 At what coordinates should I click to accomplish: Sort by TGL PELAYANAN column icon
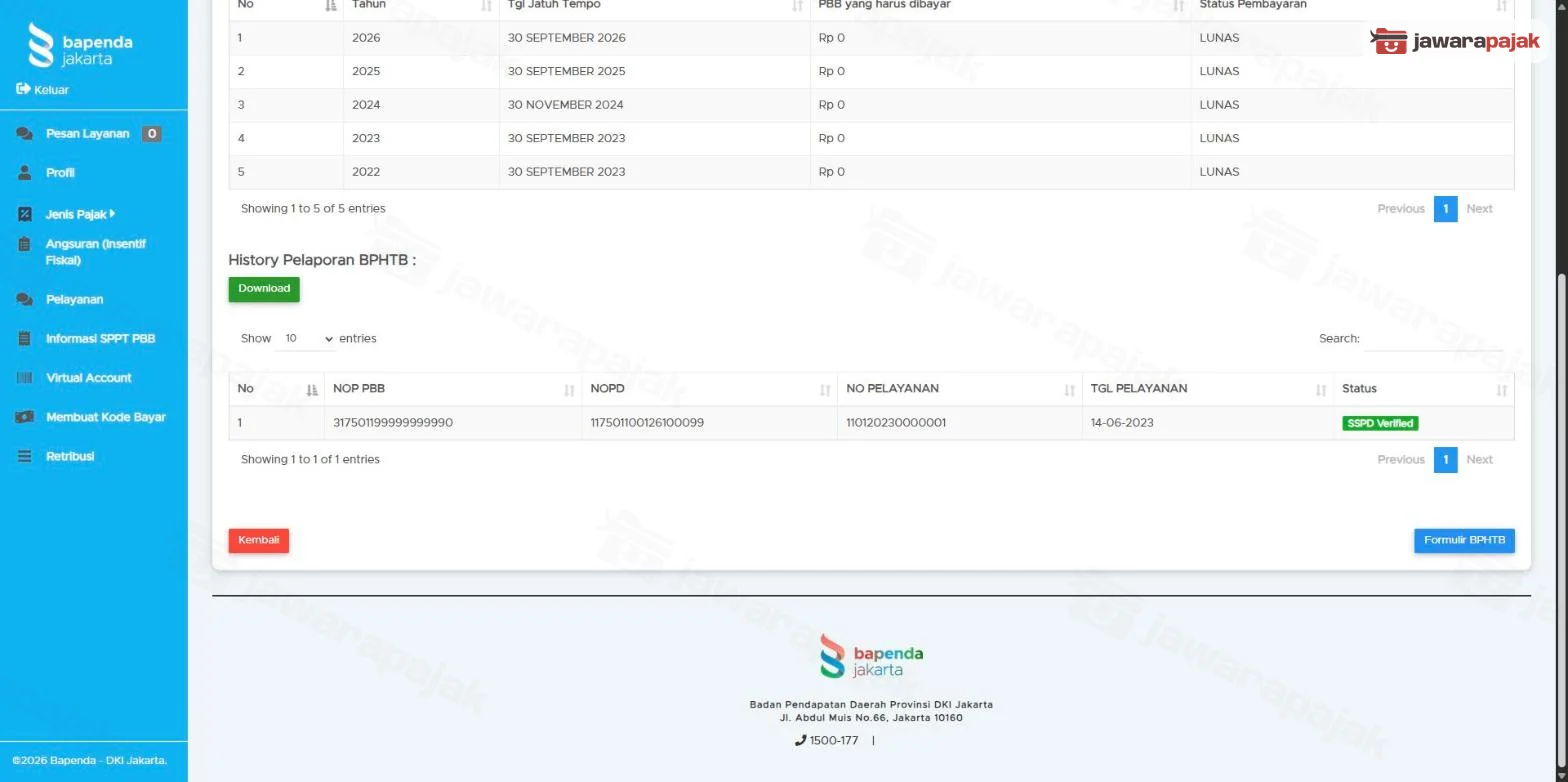pos(1321,390)
